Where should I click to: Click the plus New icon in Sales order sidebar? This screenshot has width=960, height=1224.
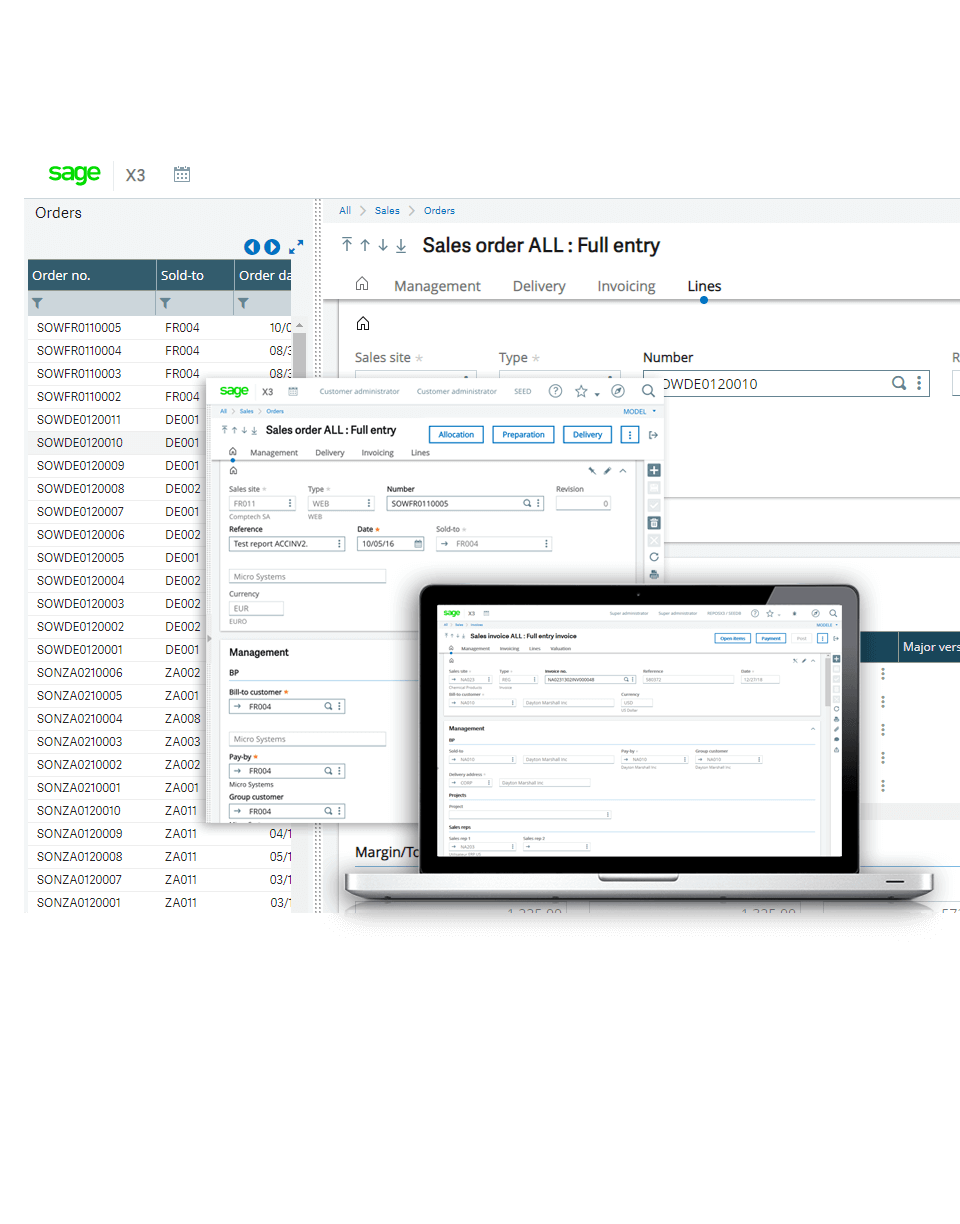[654, 470]
